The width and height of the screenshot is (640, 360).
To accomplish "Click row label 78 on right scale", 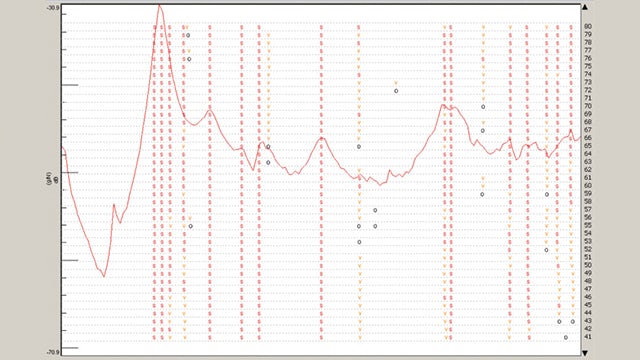I will click(588, 42).
